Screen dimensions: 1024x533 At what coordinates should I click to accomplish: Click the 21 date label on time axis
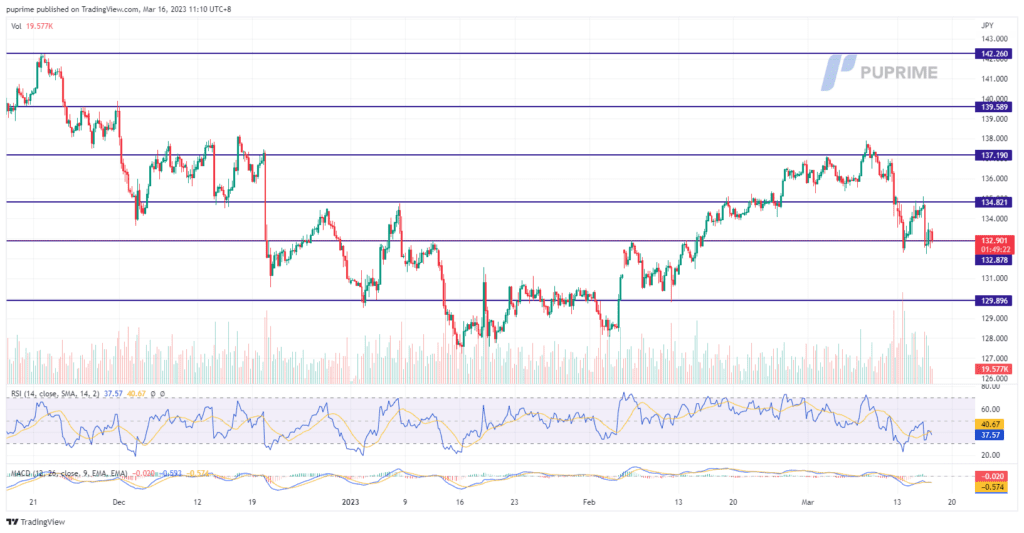tap(33, 502)
